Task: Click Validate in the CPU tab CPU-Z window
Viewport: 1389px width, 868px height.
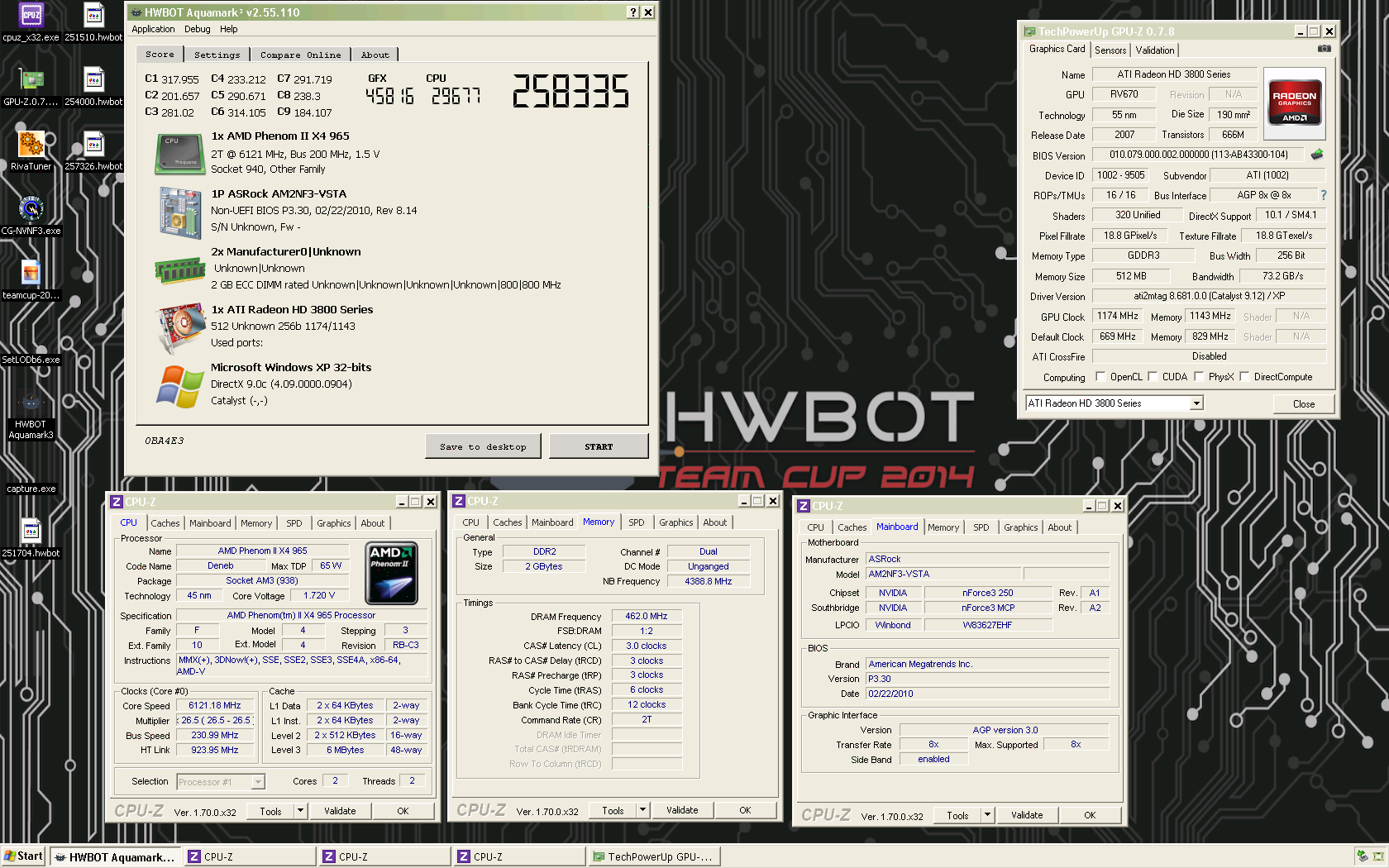Action: [x=340, y=811]
